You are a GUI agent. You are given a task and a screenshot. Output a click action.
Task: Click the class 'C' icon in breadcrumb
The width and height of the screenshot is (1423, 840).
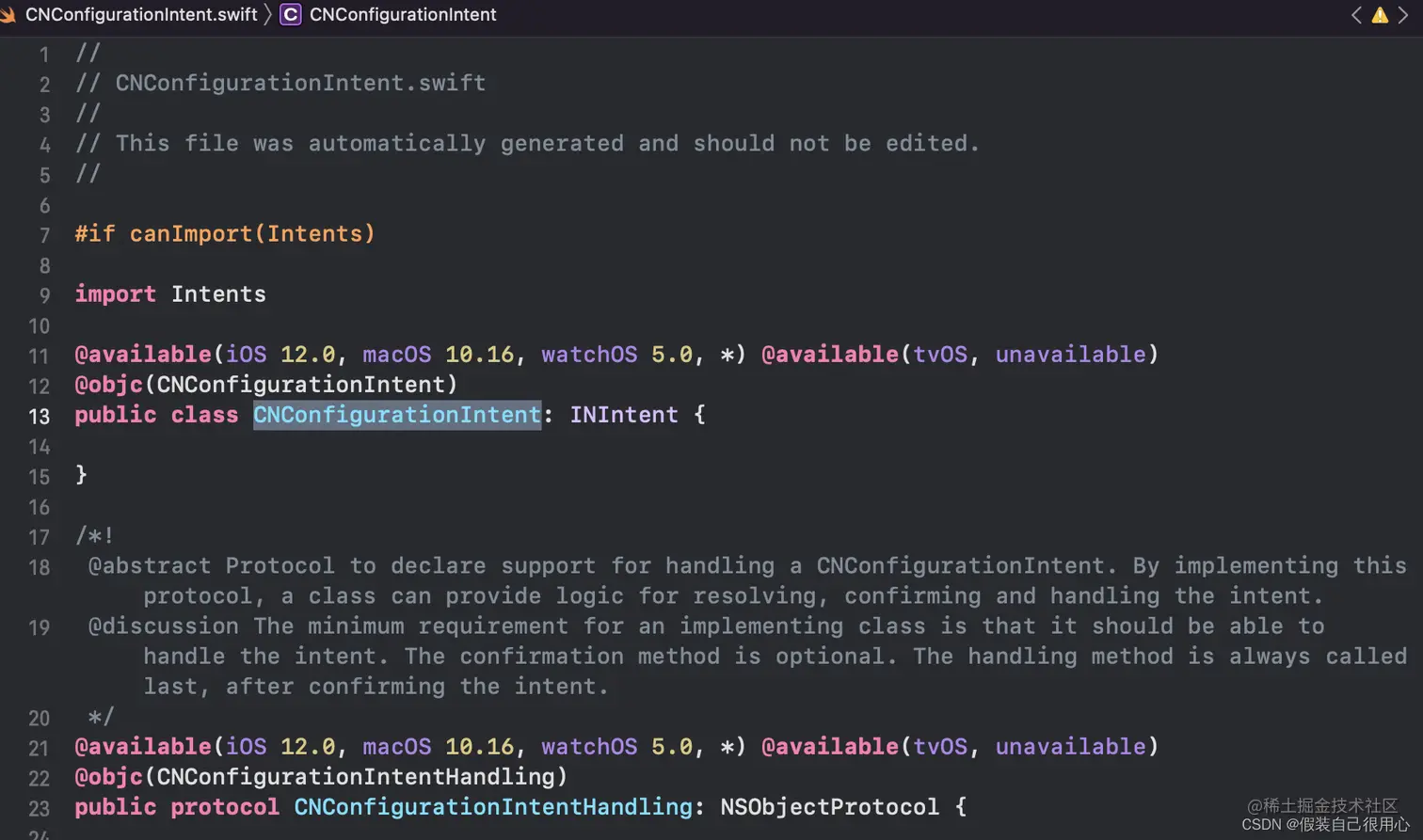click(291, 14)
